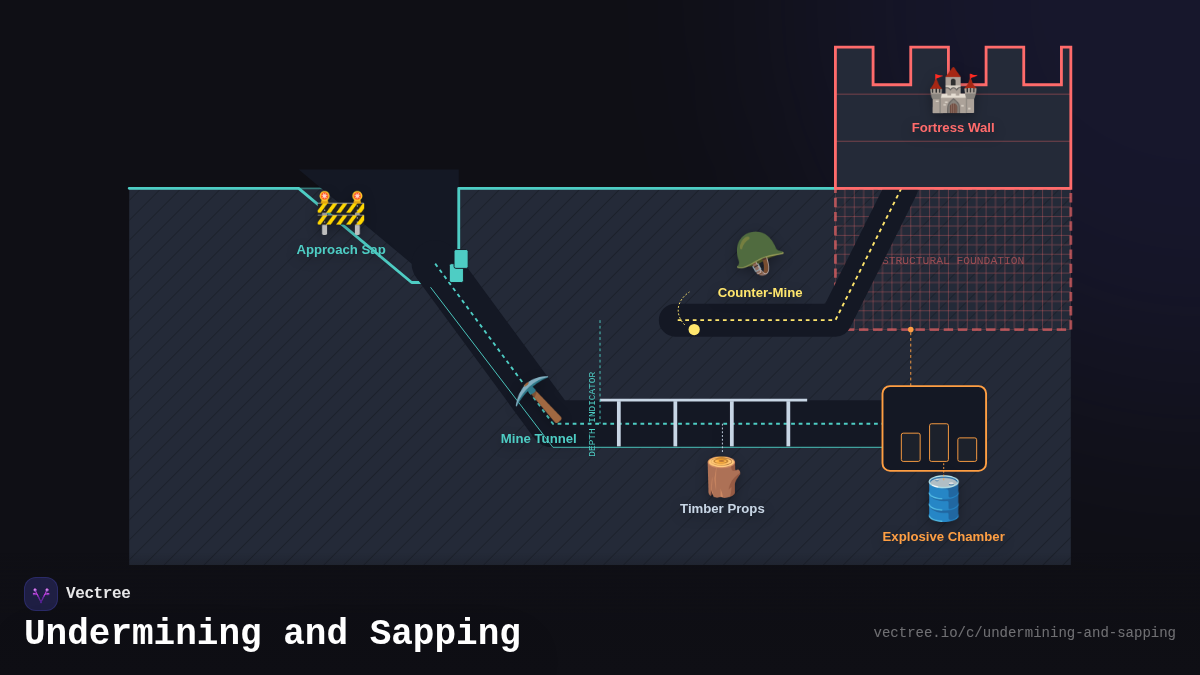Toggle the yellow marker at the counter-mine entrance
1200x675 pixels.
[x=693, y=328]
